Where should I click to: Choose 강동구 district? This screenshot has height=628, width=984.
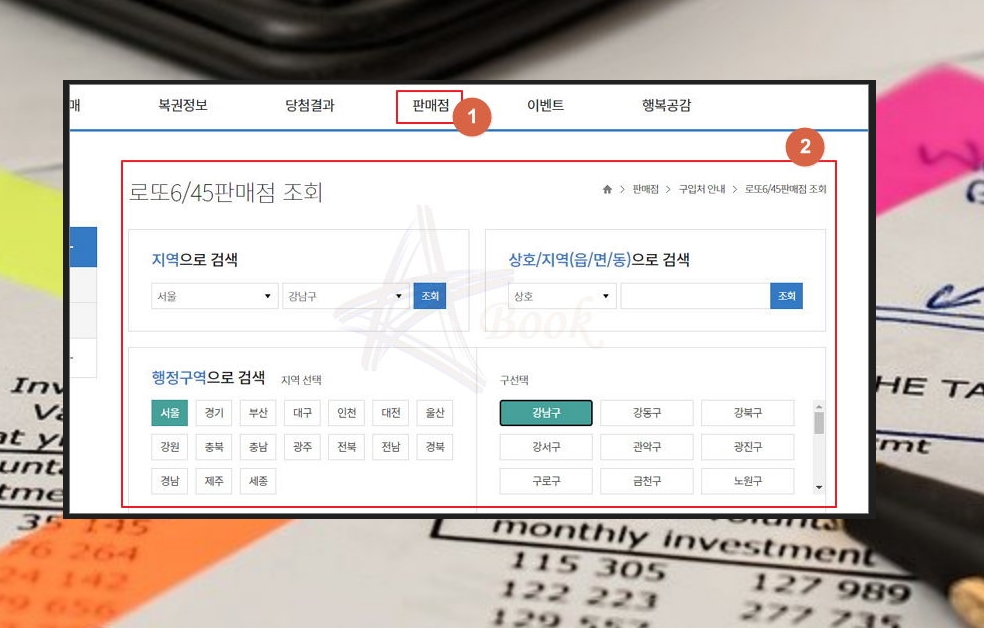646,413
